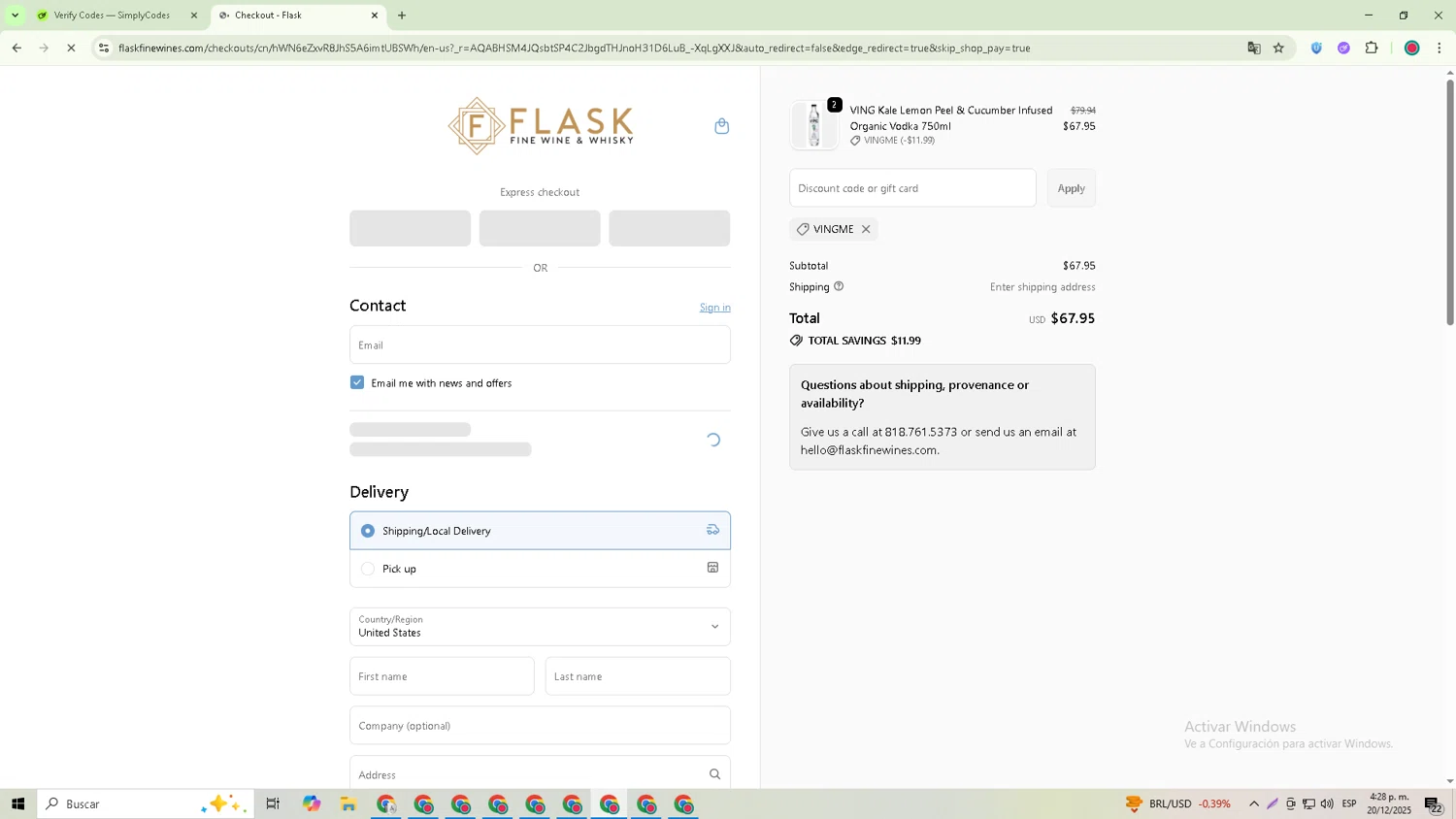The image size is (1456, 819).
Task: Expand the Country/Region dropdown
Action: point(540,627)
